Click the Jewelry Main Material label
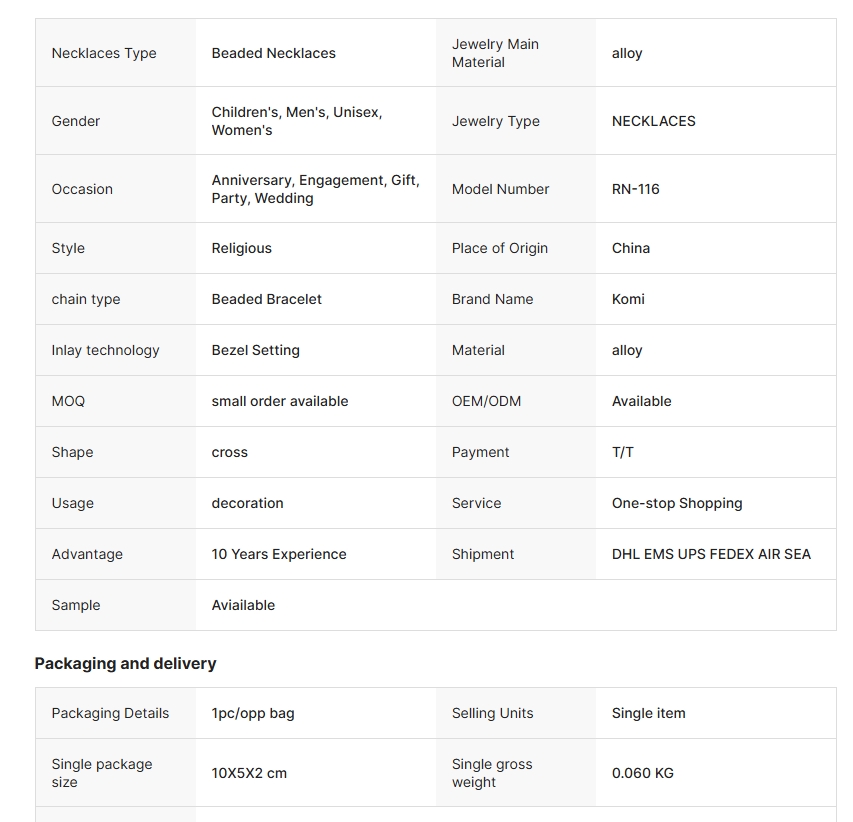The height and width of the screenshot is (822, 853). point(495,53)
